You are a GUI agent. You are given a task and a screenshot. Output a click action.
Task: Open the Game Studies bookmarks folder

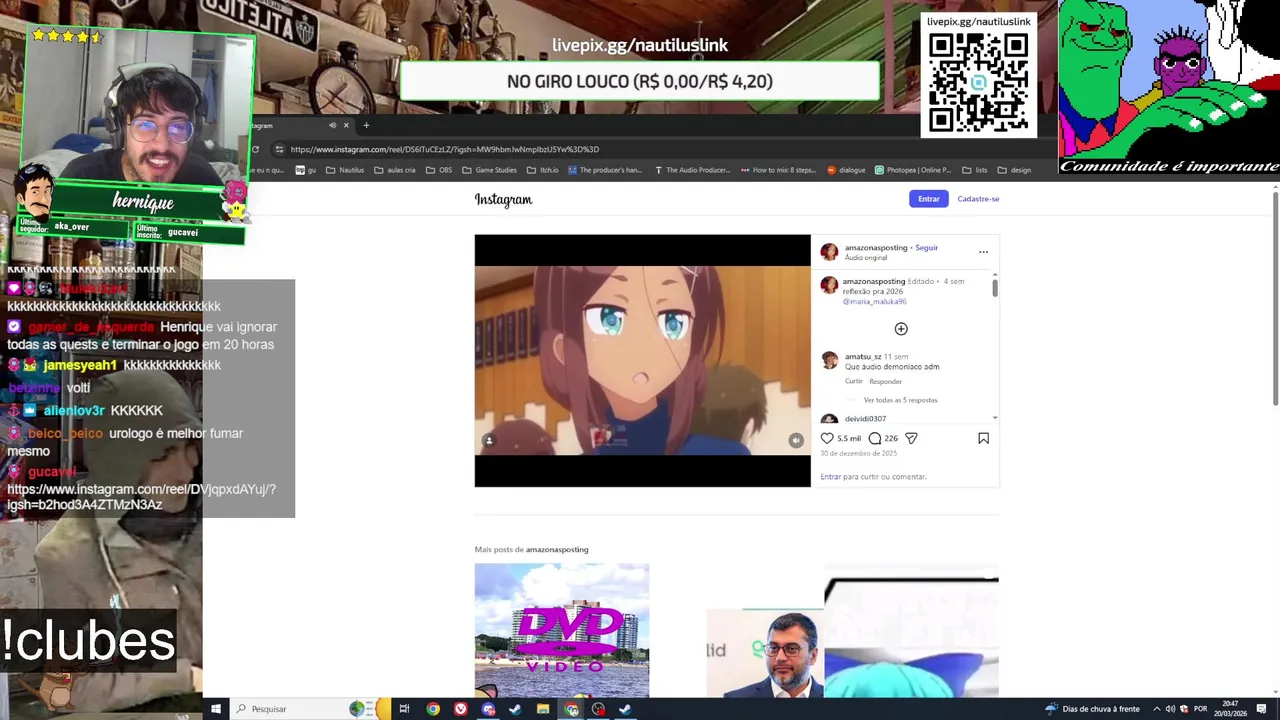pos(489,170)
